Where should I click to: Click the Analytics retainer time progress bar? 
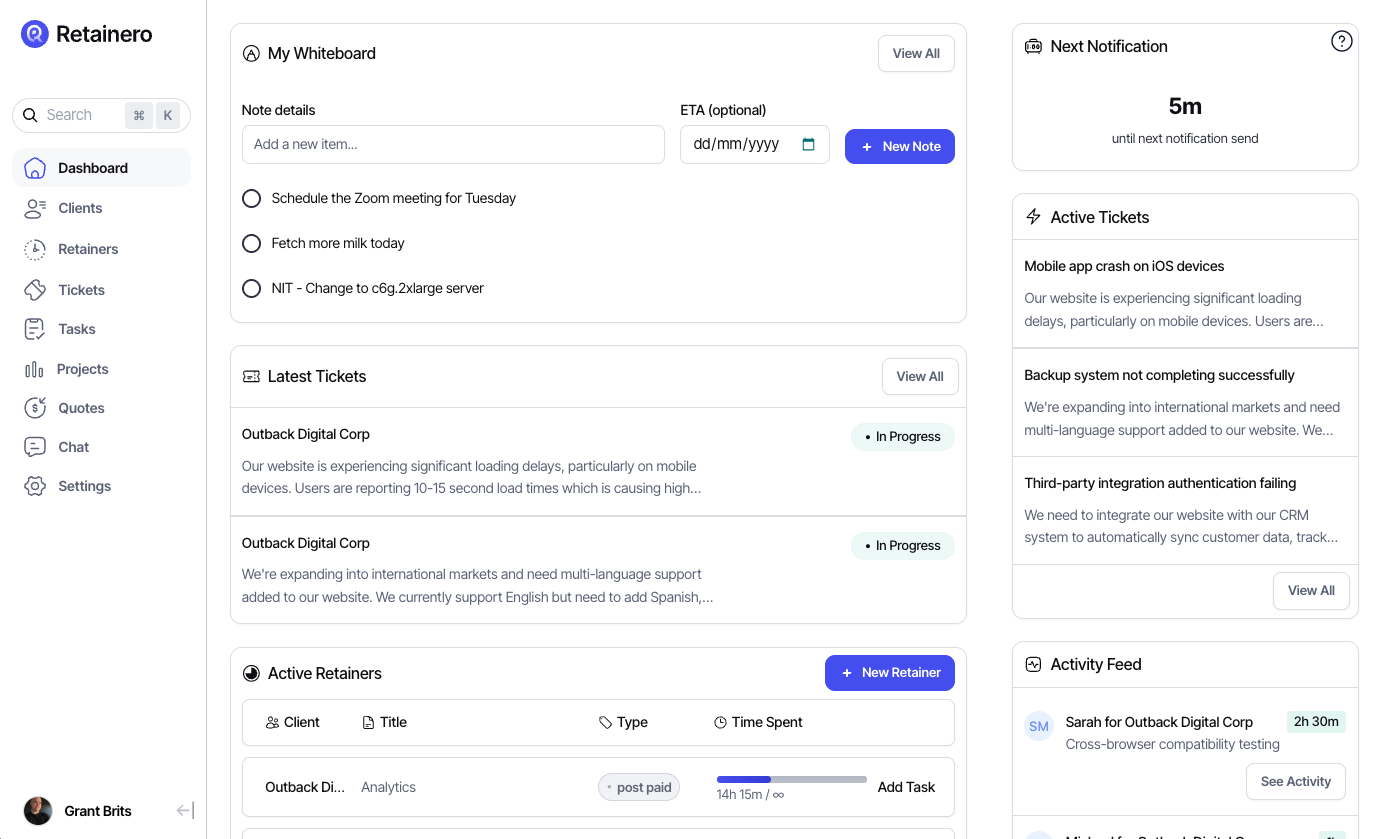[x=791, y=779]
